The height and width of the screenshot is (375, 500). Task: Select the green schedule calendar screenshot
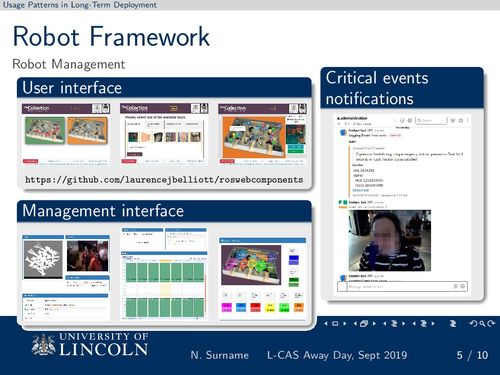[164, 285]
